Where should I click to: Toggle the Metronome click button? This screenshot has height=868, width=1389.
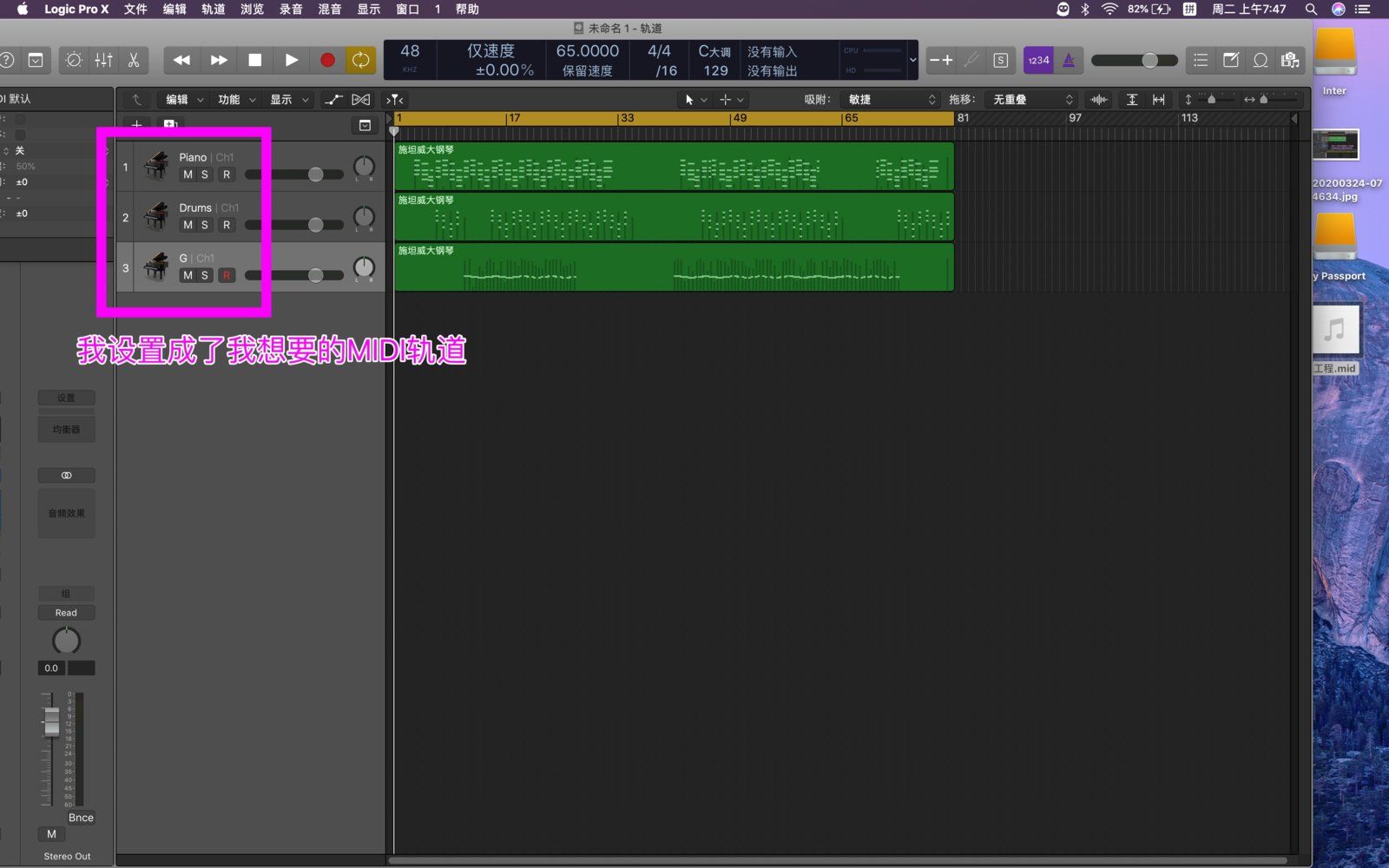point(1069,60)
